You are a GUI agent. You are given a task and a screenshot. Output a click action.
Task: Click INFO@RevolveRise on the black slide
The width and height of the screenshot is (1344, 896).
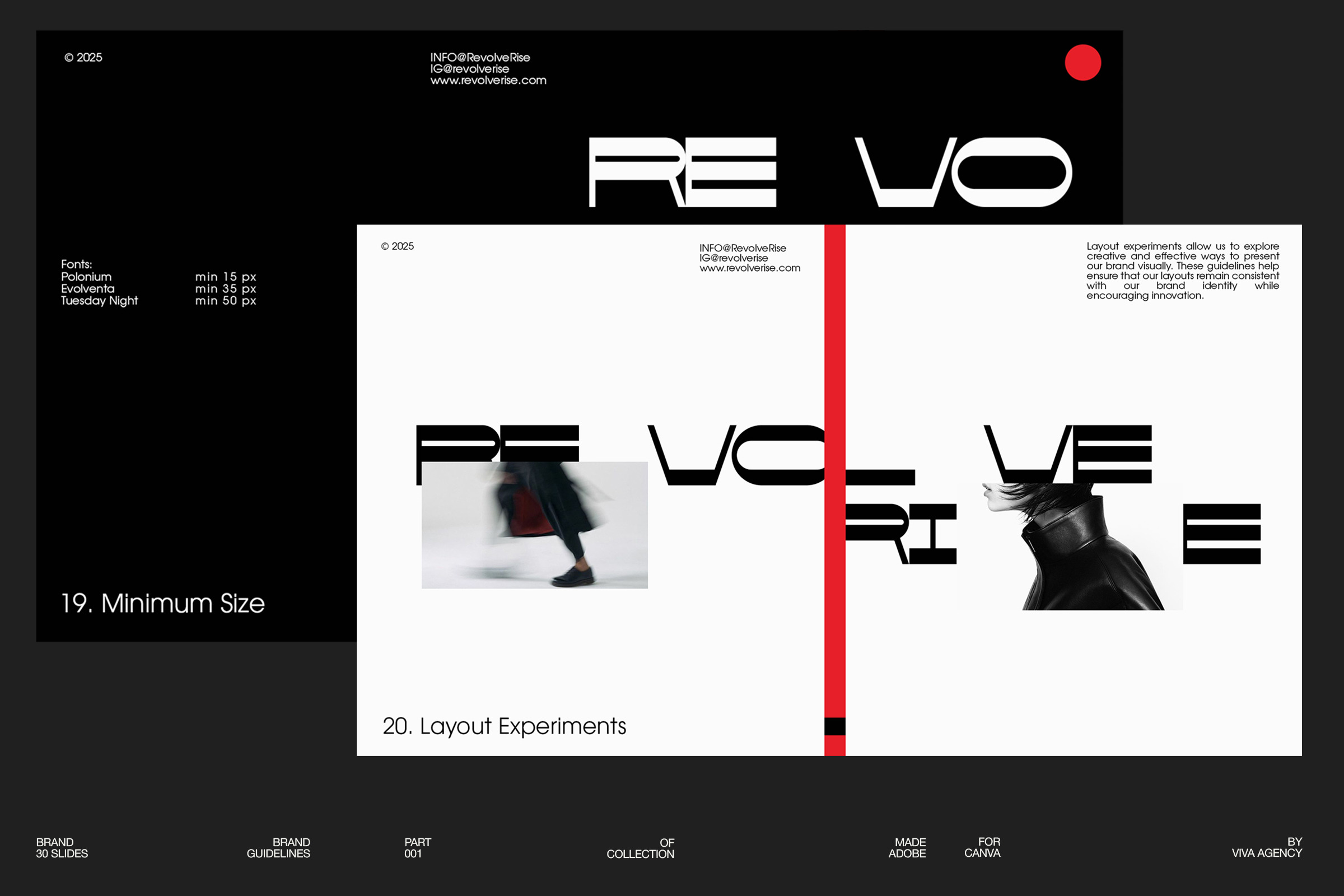pyautogui.click(x=480, y=57)
